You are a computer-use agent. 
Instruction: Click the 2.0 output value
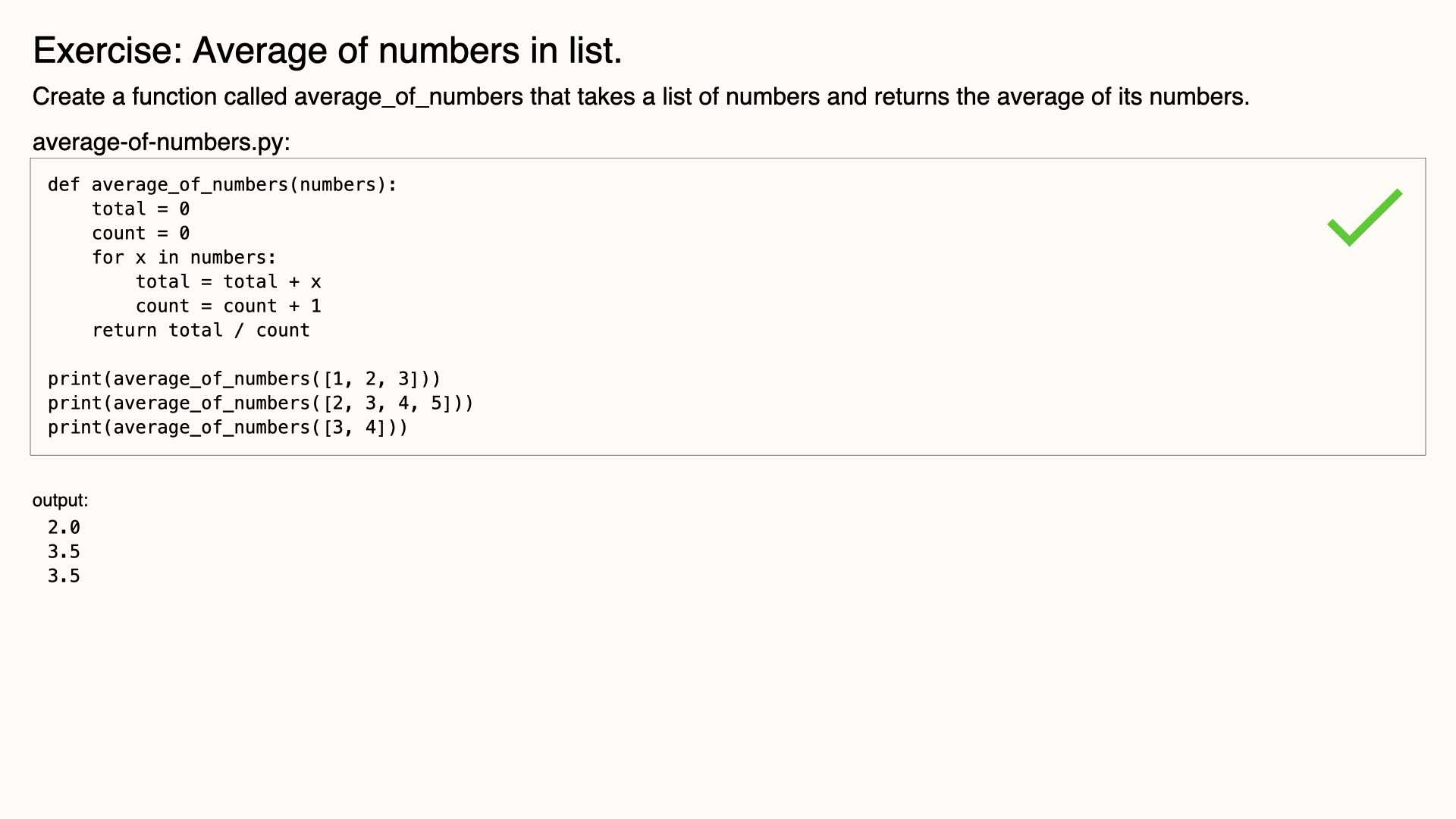point(64,528)
